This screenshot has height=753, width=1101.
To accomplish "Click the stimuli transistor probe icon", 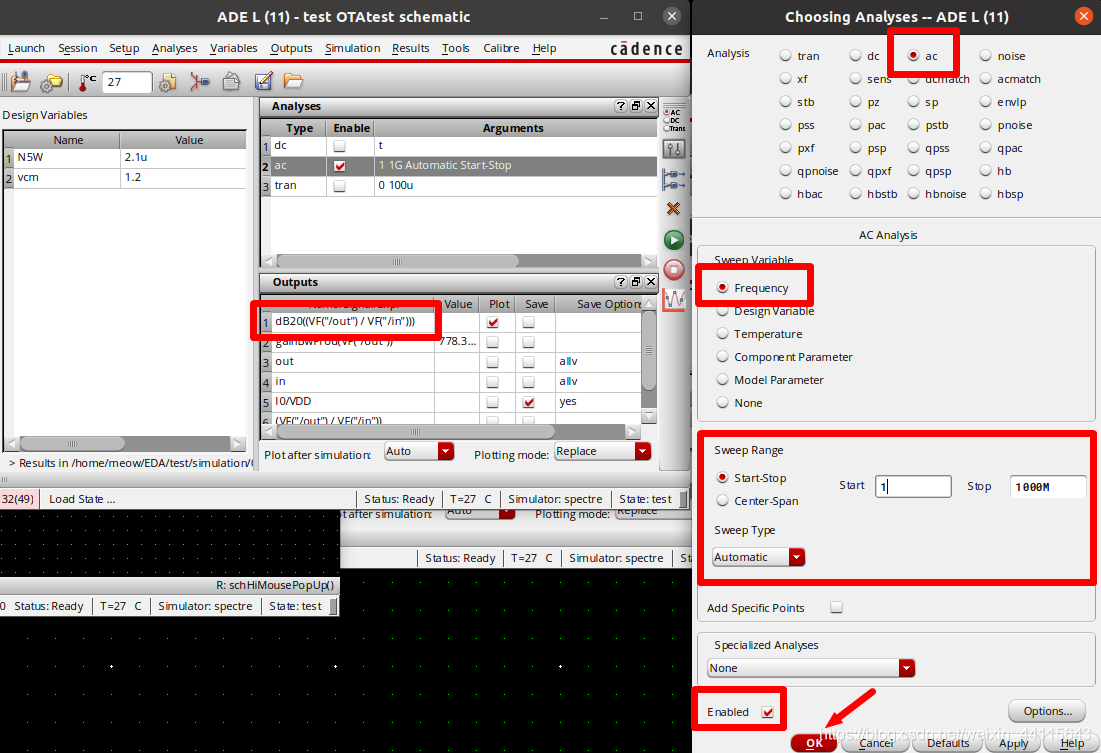I will 199,82.
